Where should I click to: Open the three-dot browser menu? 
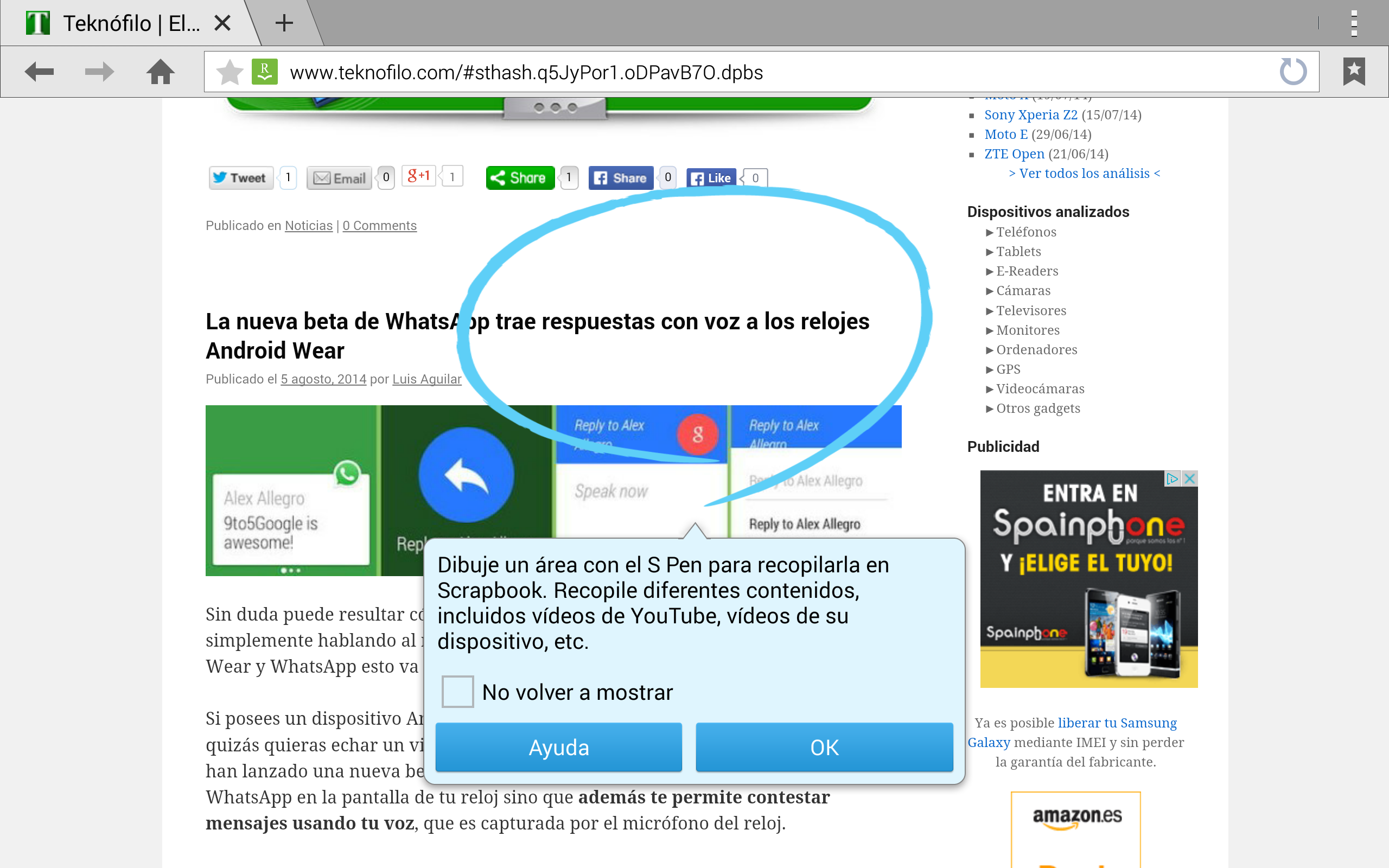tap(1353, 23)
